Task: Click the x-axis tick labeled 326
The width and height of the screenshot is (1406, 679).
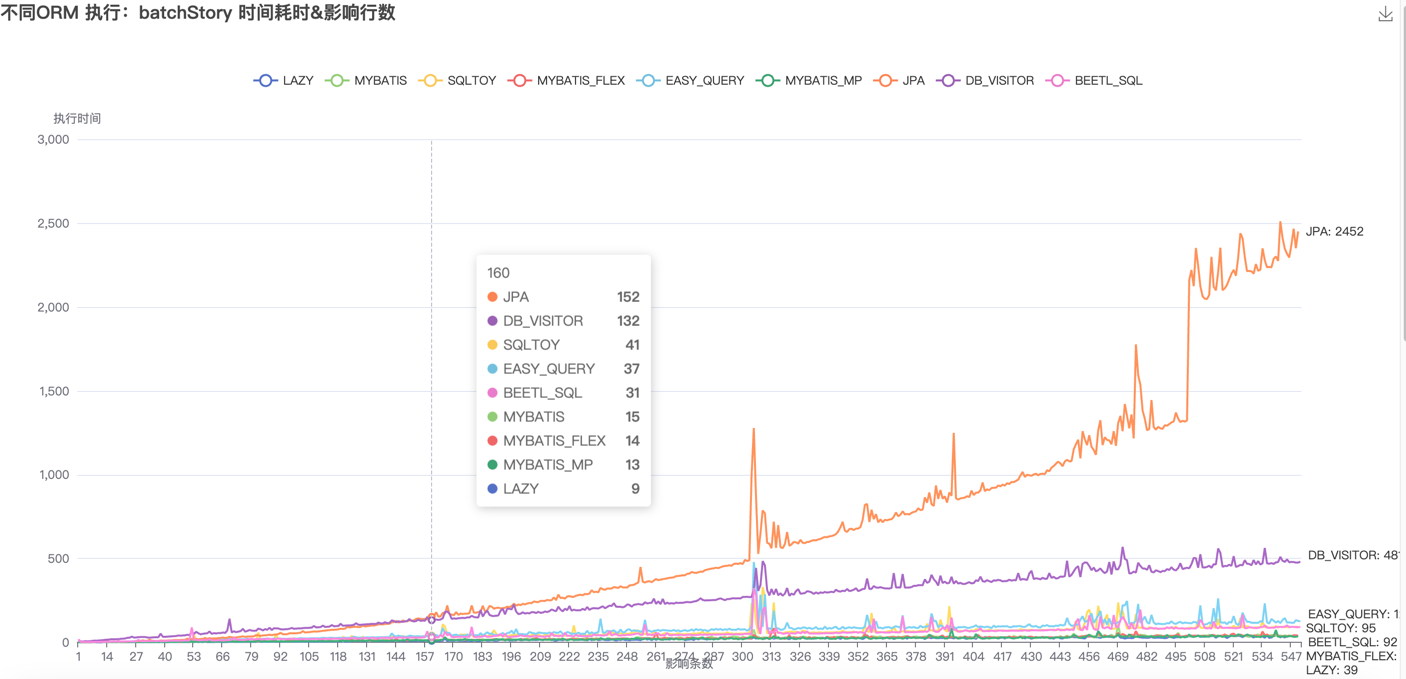Action: pos(800,657)
